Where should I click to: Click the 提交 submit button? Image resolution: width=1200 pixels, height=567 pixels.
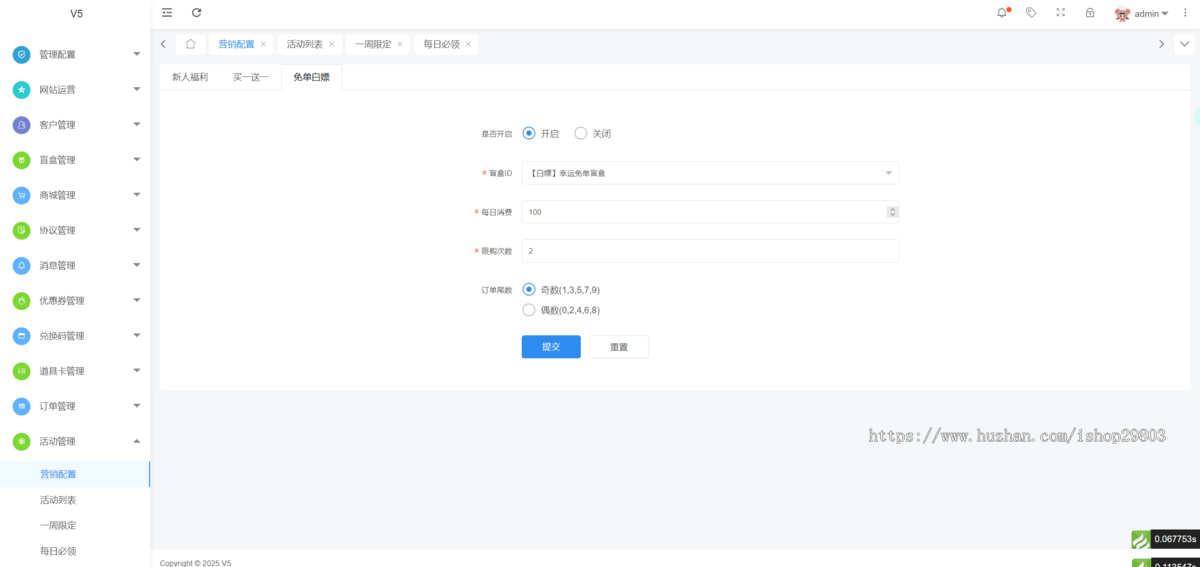click(551, 347)
